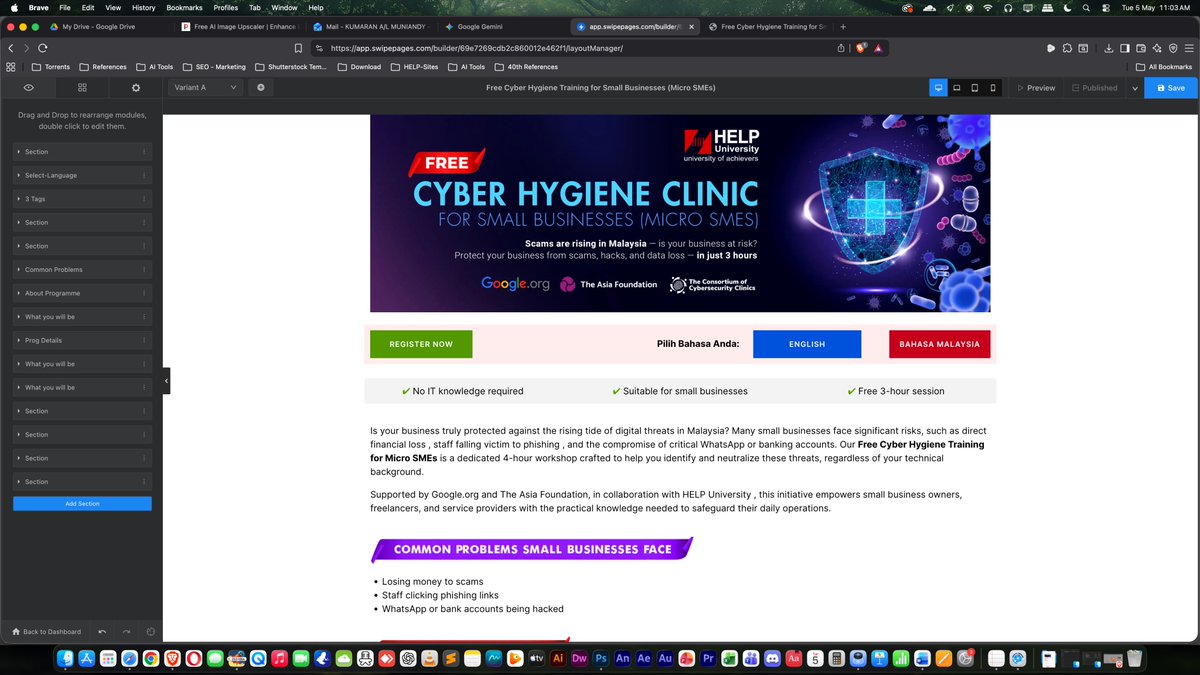
Task: Click the blue ENGLISH language button
Action: point(807,344)
